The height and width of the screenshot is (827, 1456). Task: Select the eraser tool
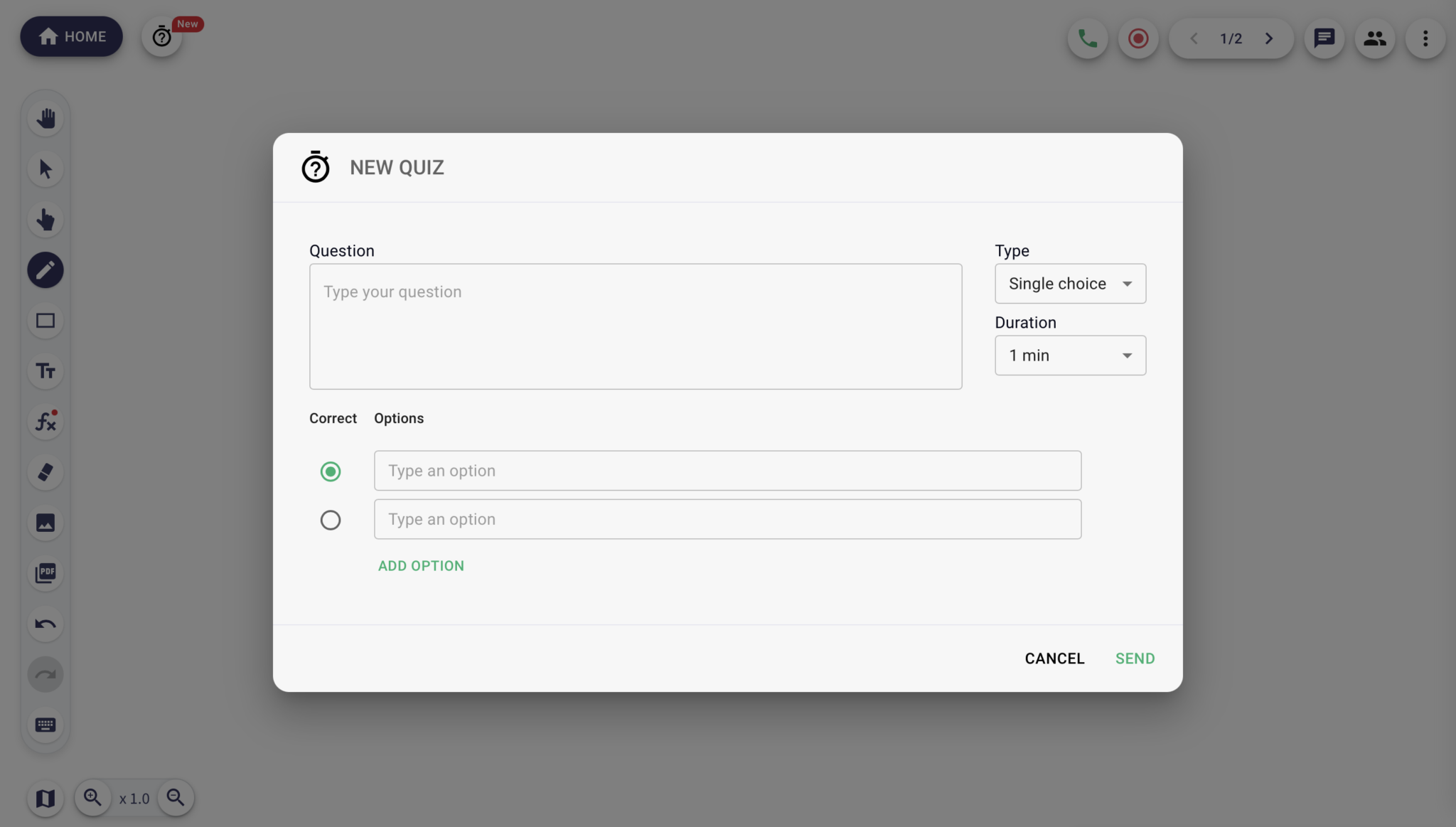pos(45,472)
